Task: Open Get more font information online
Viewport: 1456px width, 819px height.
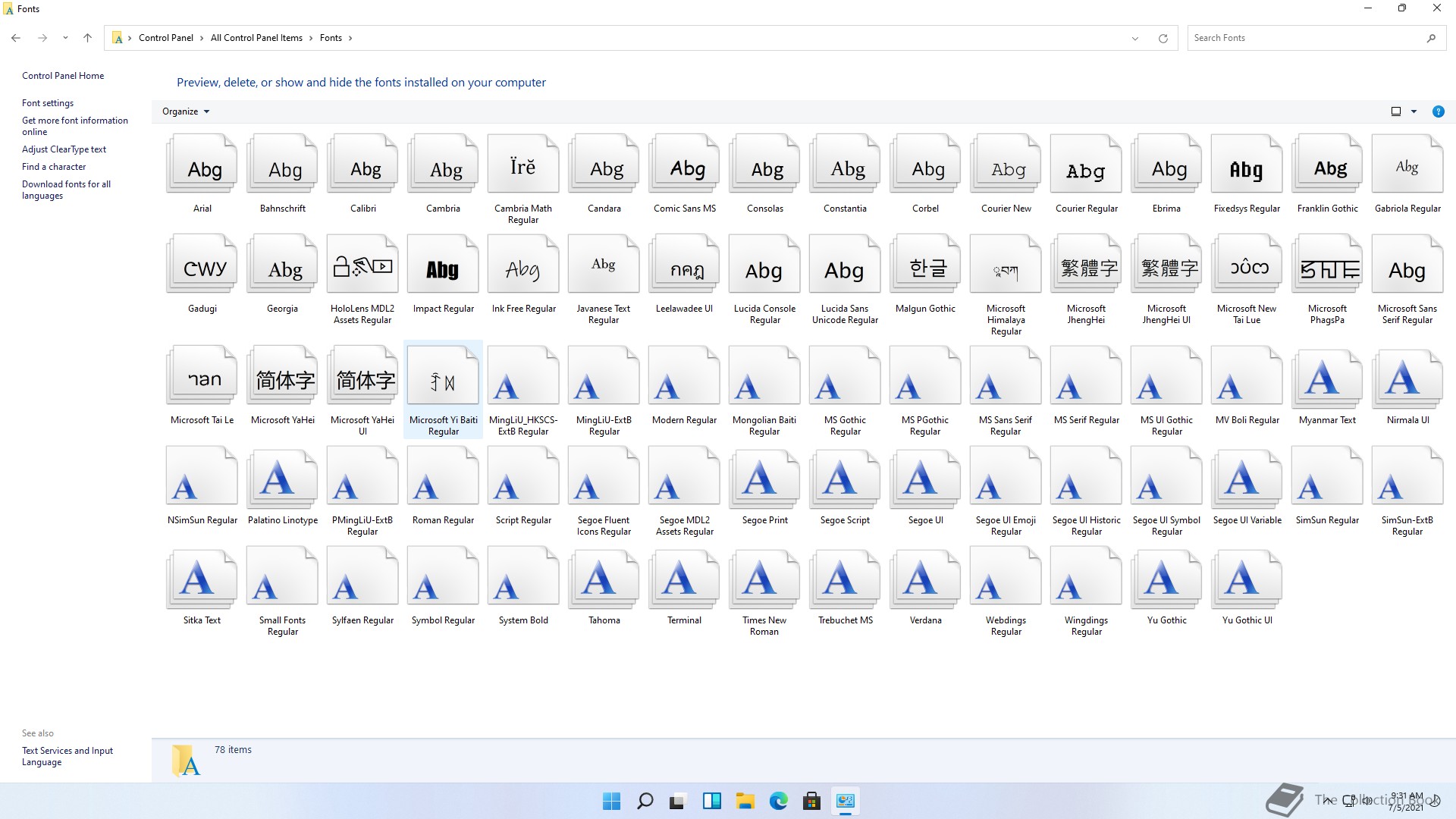Action: [75, 126]
